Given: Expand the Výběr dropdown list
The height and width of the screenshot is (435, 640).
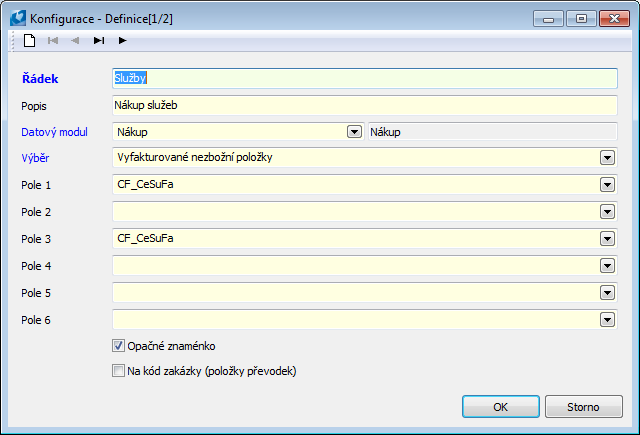Looking at the screenshot, I should [607, 157].
